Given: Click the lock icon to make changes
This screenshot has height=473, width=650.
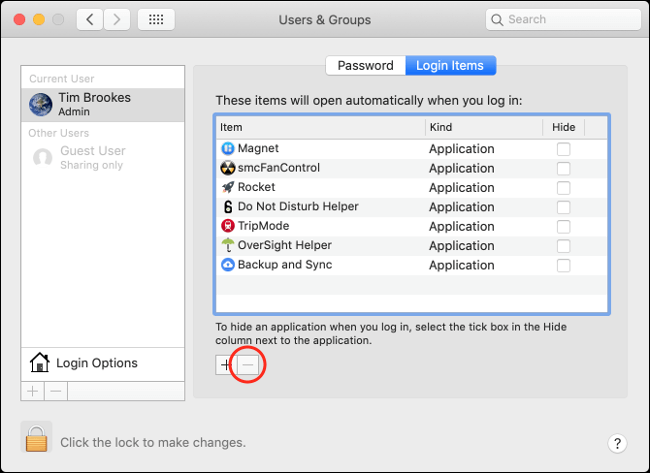Looking at the screenshot, I should 36,437.
